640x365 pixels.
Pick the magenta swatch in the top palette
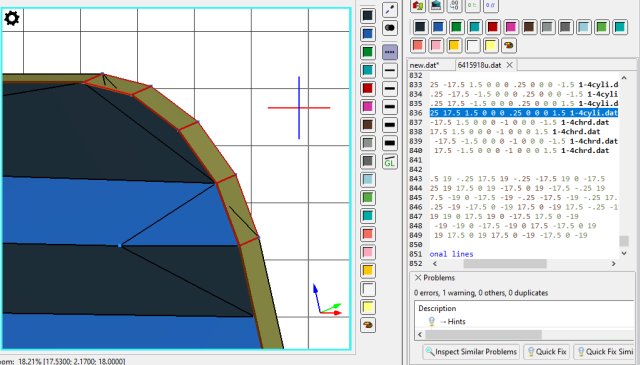511,27
